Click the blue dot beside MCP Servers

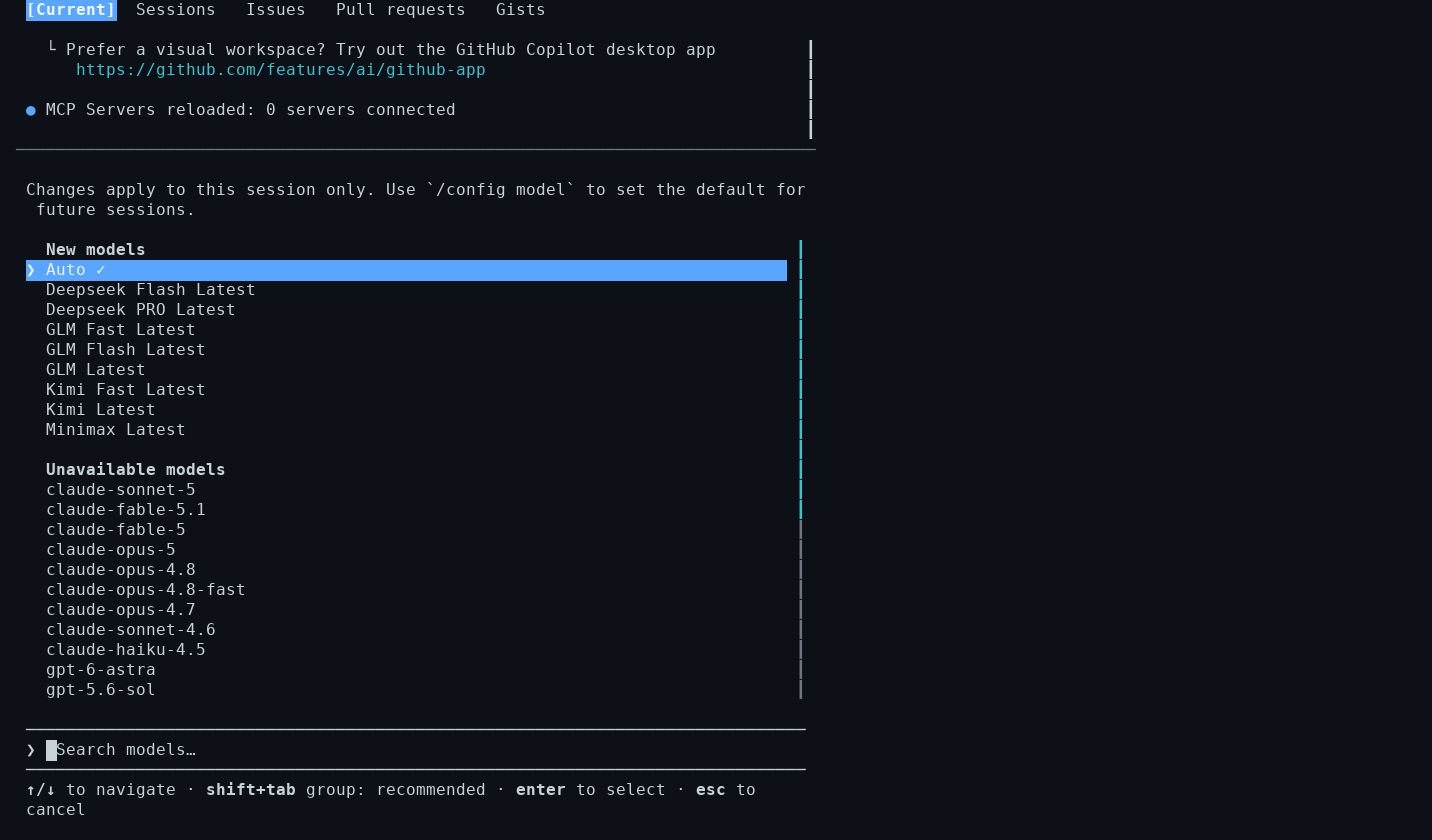tap(31, 110)
